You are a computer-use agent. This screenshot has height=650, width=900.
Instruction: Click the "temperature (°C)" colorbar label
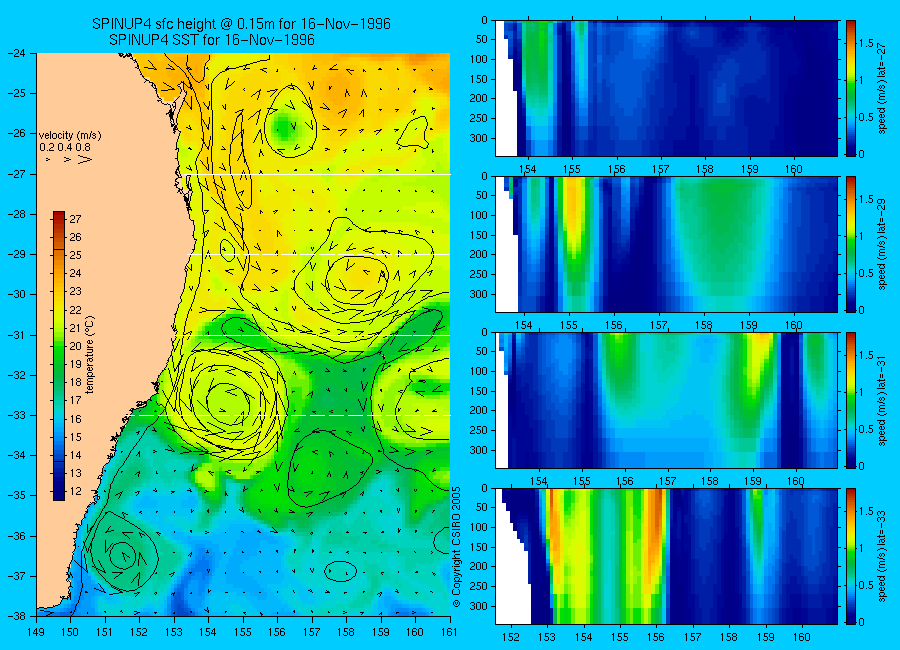click(90, 355)
